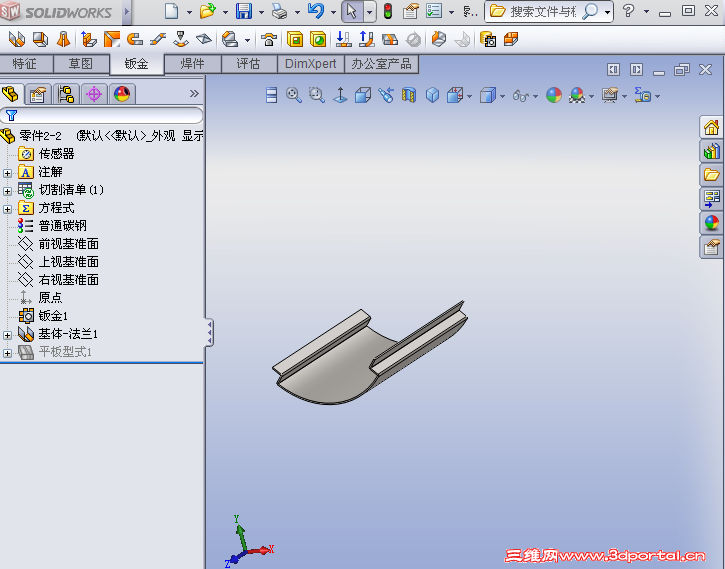Select the 上视基准面 plane
The image size is (725, 569).
58,262
